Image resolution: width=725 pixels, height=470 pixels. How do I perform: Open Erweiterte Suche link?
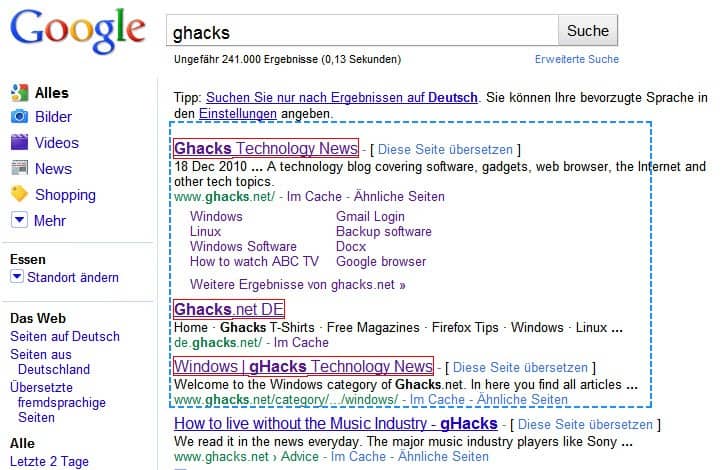[x=577, y=59]
